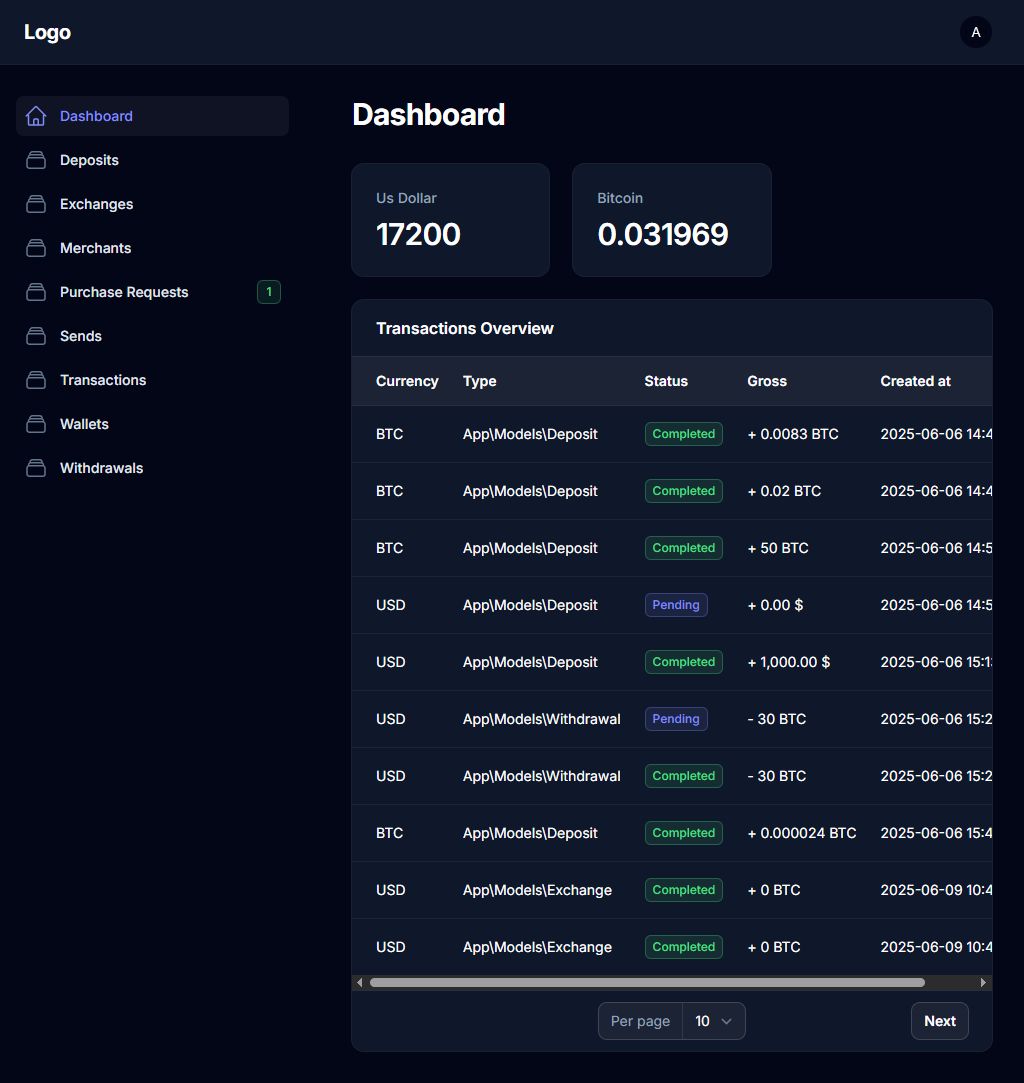Screen dimensions: 1024x1083
Task: Click the Purchase Requests badge showing 1
Action: pyautogui.click(x=268, y=292)
